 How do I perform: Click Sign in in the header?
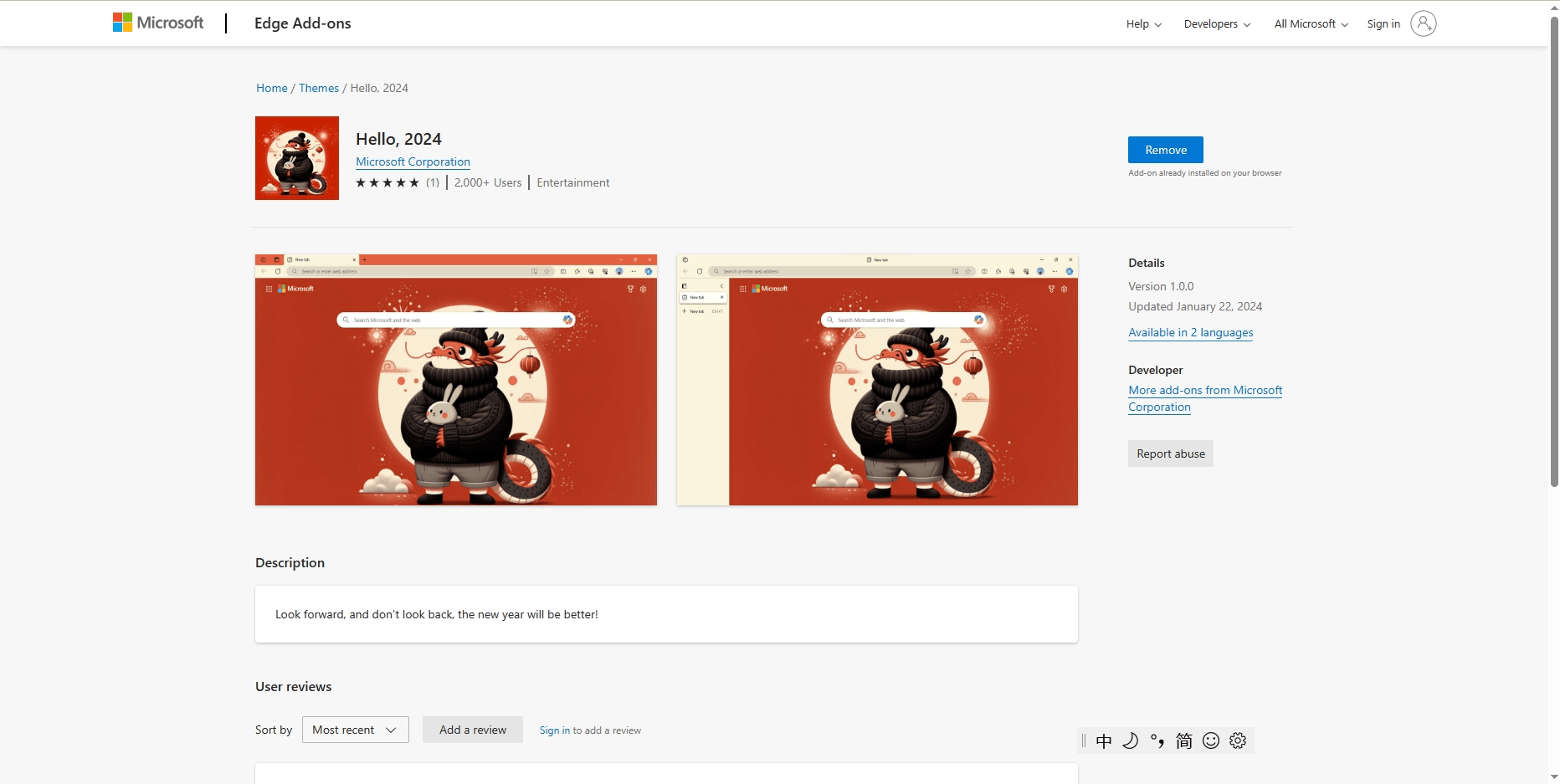click(x=1383, y=24)
